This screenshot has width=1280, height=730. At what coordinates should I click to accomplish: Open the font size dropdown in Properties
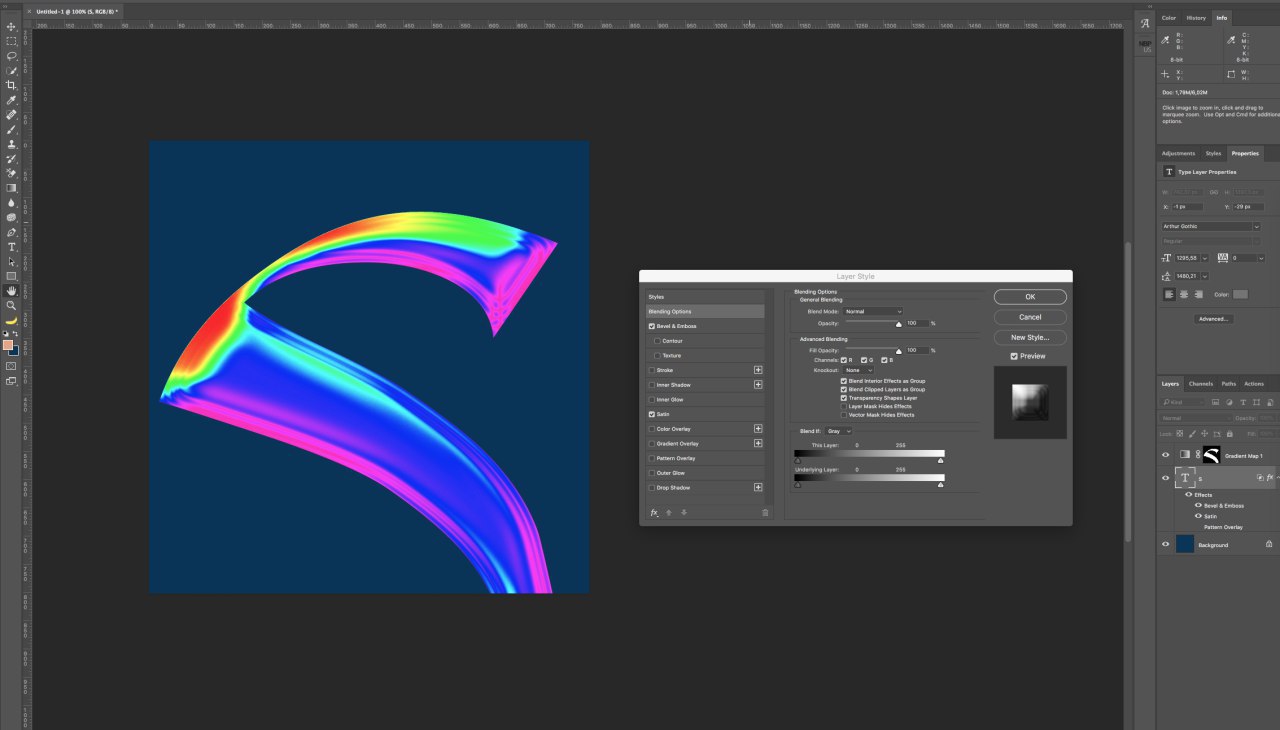[x=1205, y=258]
